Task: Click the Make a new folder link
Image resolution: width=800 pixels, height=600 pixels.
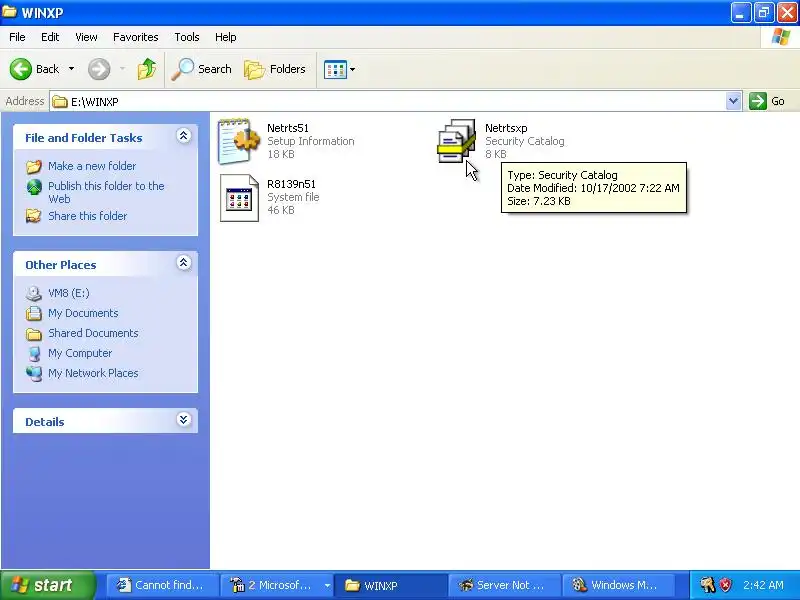Action: (x=92, y=166)
